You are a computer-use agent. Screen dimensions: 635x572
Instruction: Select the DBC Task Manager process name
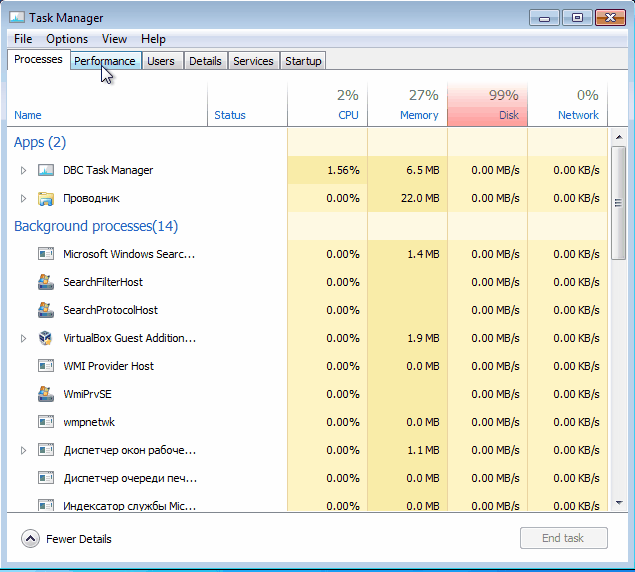pos(108,170)
